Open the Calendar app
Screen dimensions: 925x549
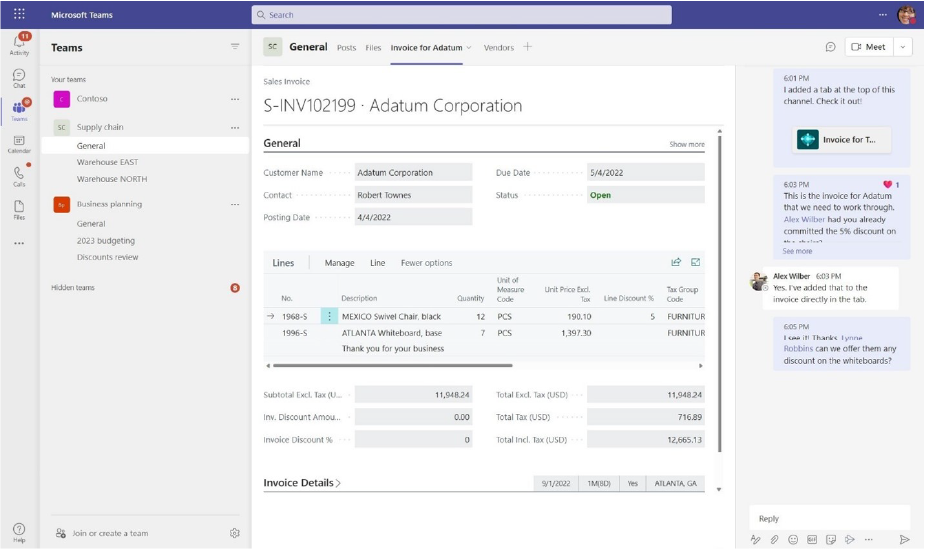[x=19, y=144]
